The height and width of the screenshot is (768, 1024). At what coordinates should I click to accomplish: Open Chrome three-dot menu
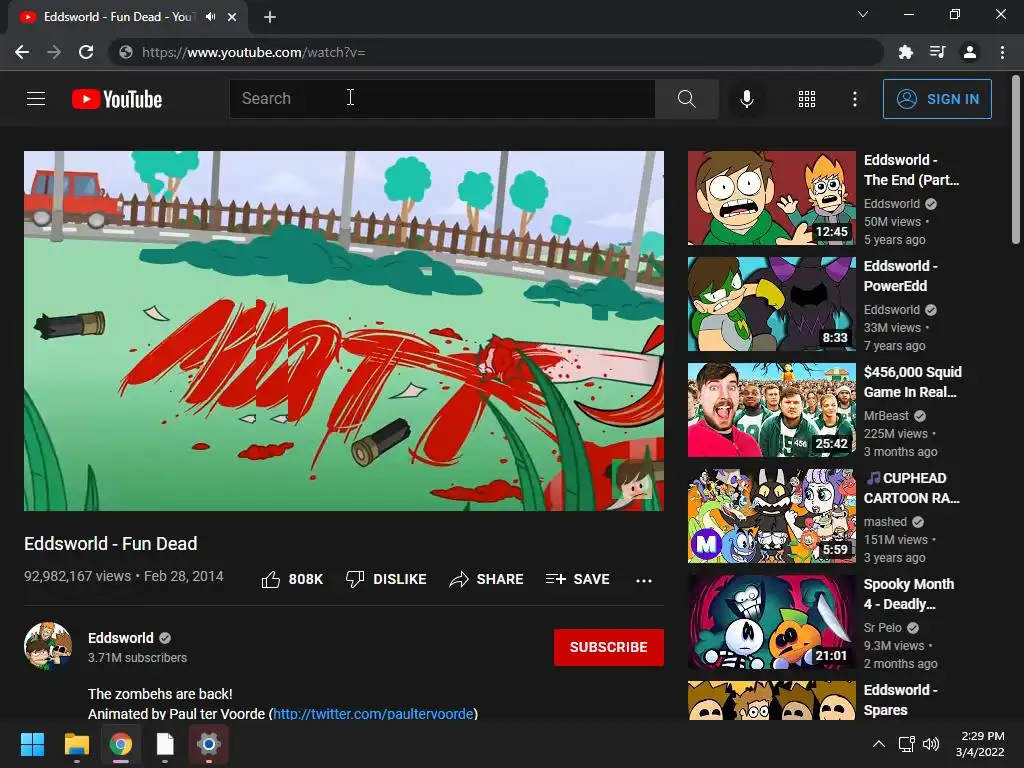(x=1002, y=52)
